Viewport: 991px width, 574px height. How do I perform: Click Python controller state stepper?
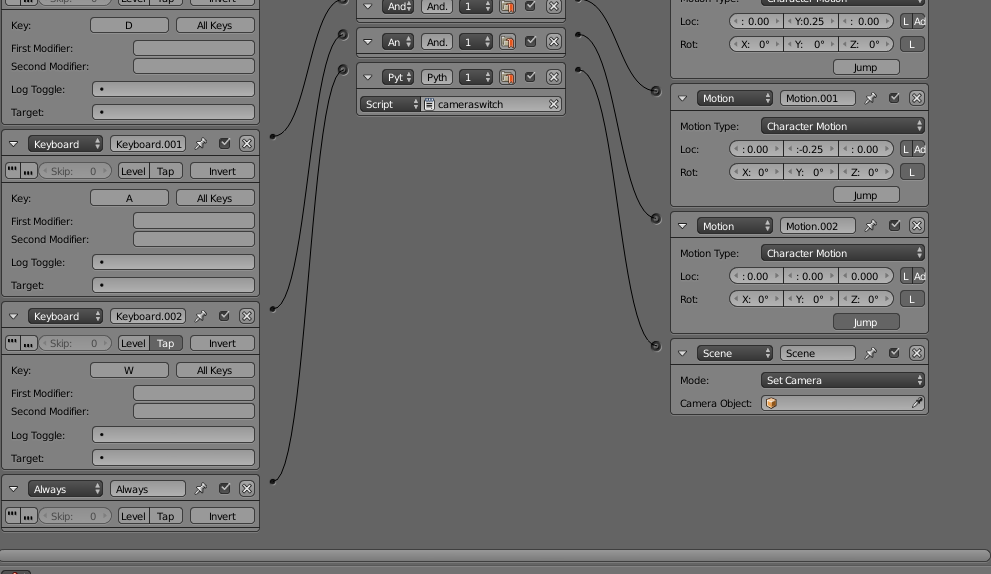pos(476,77)
